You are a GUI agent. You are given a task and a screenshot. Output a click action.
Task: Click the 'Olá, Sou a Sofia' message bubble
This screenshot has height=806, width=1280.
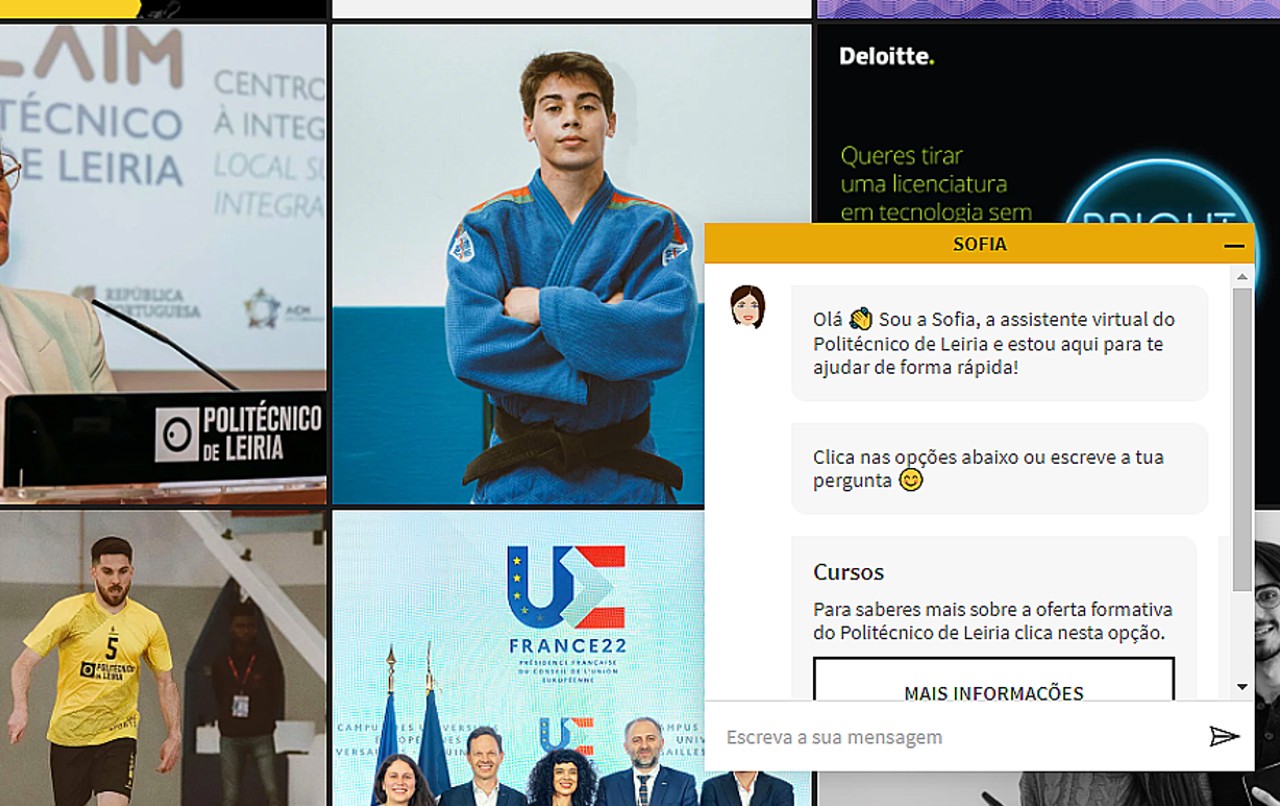(x=999, y=343)
